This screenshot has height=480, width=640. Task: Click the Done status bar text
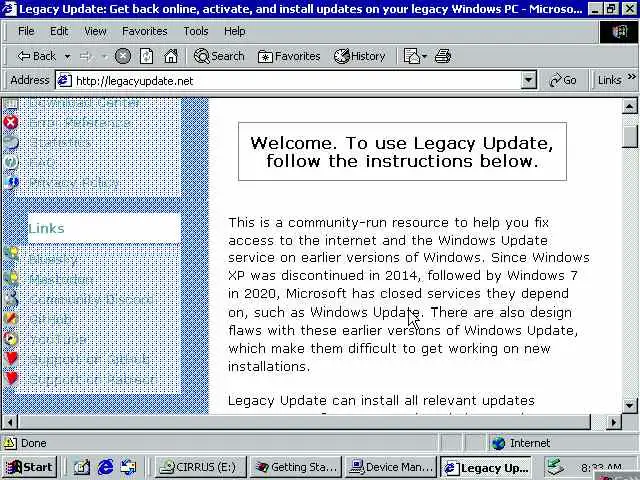coord(33,443)
